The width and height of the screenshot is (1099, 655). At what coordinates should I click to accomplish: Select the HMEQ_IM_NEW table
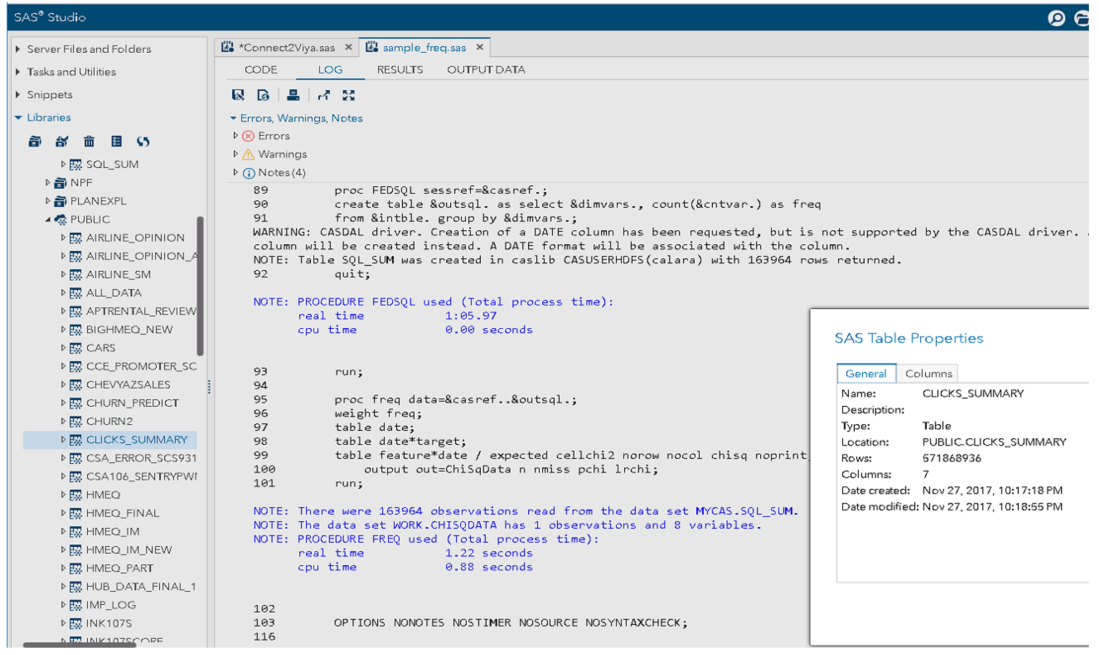(129, 550)
